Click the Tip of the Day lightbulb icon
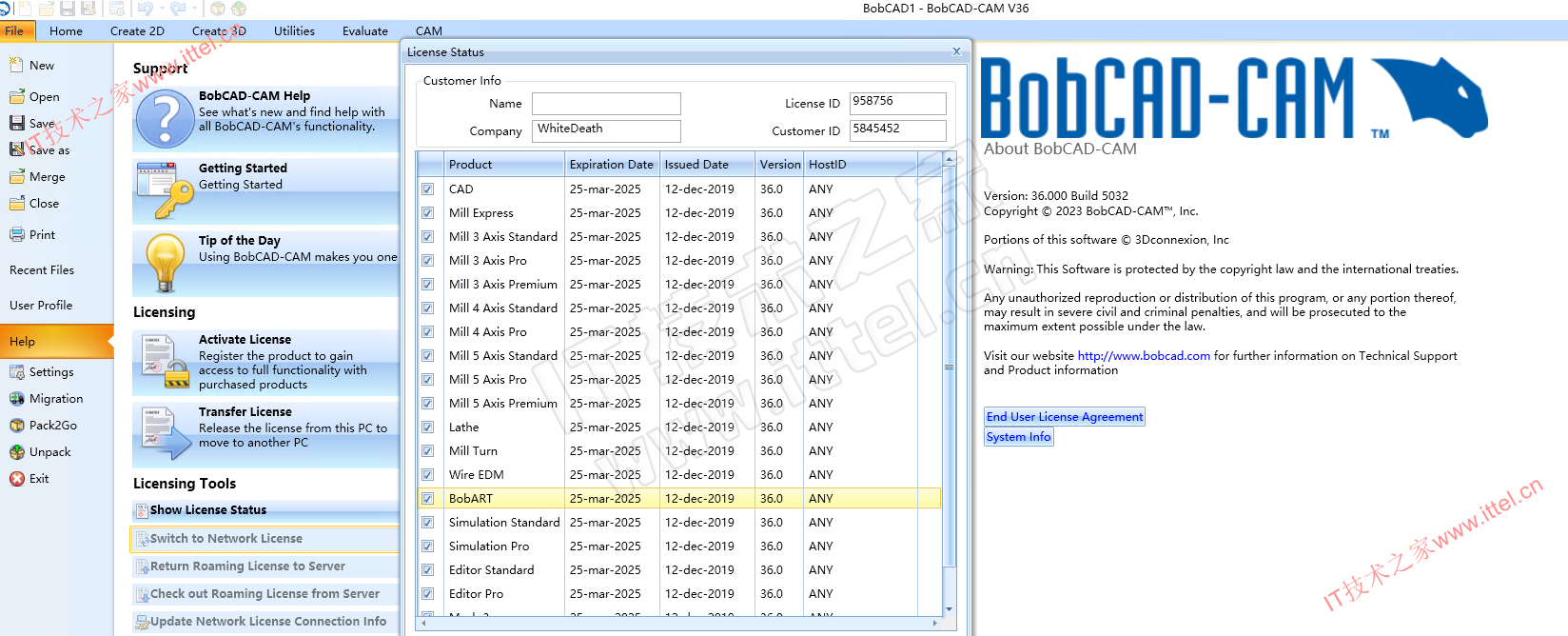The width and height of the screenshot is (1568, 636). click(x=166, y=263)
